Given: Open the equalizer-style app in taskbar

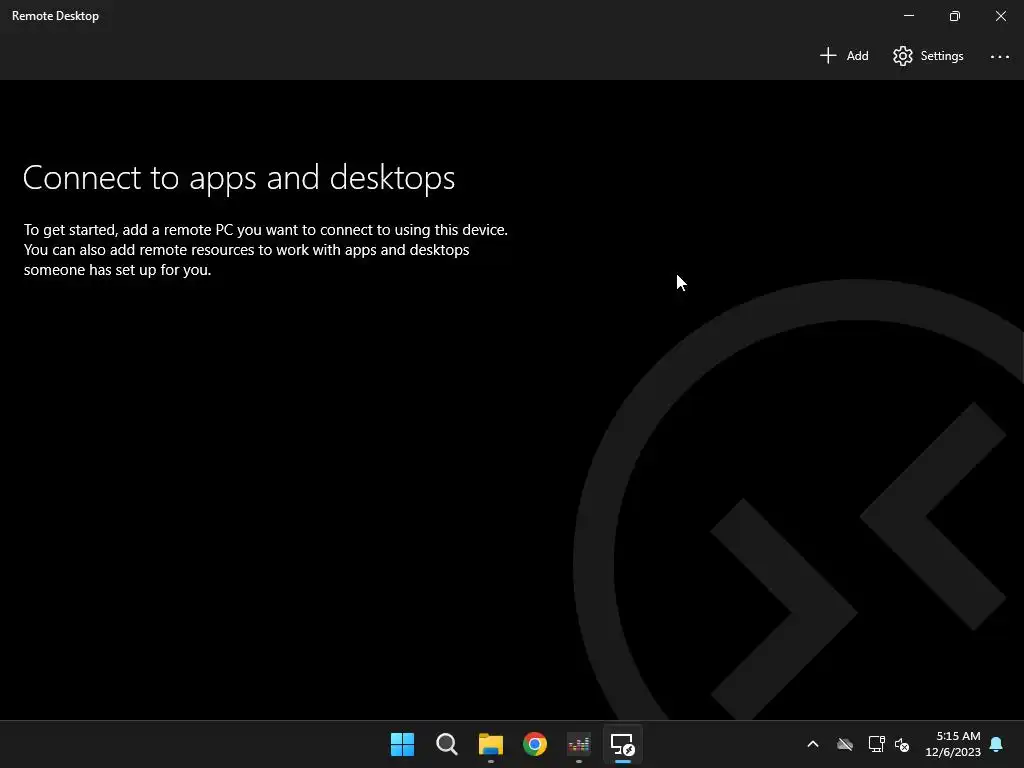Looking at the screenshot, I should click(x=579, y=744).
